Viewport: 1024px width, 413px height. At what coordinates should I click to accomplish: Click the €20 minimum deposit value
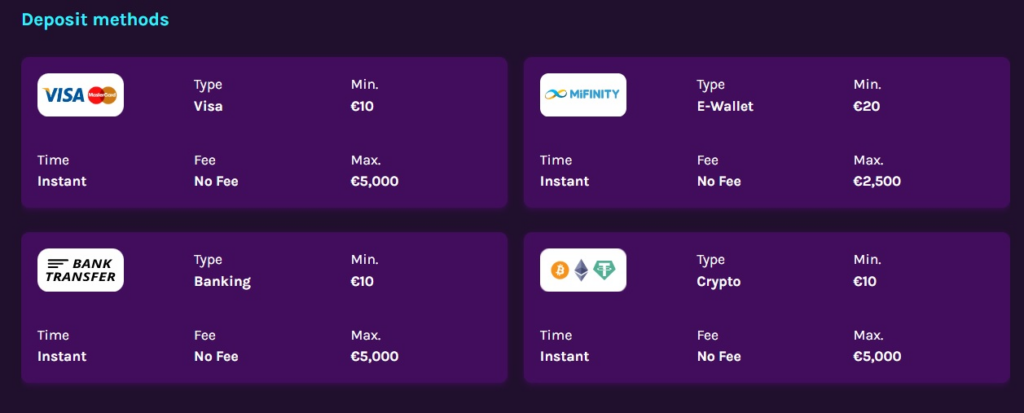coord(866,106)
